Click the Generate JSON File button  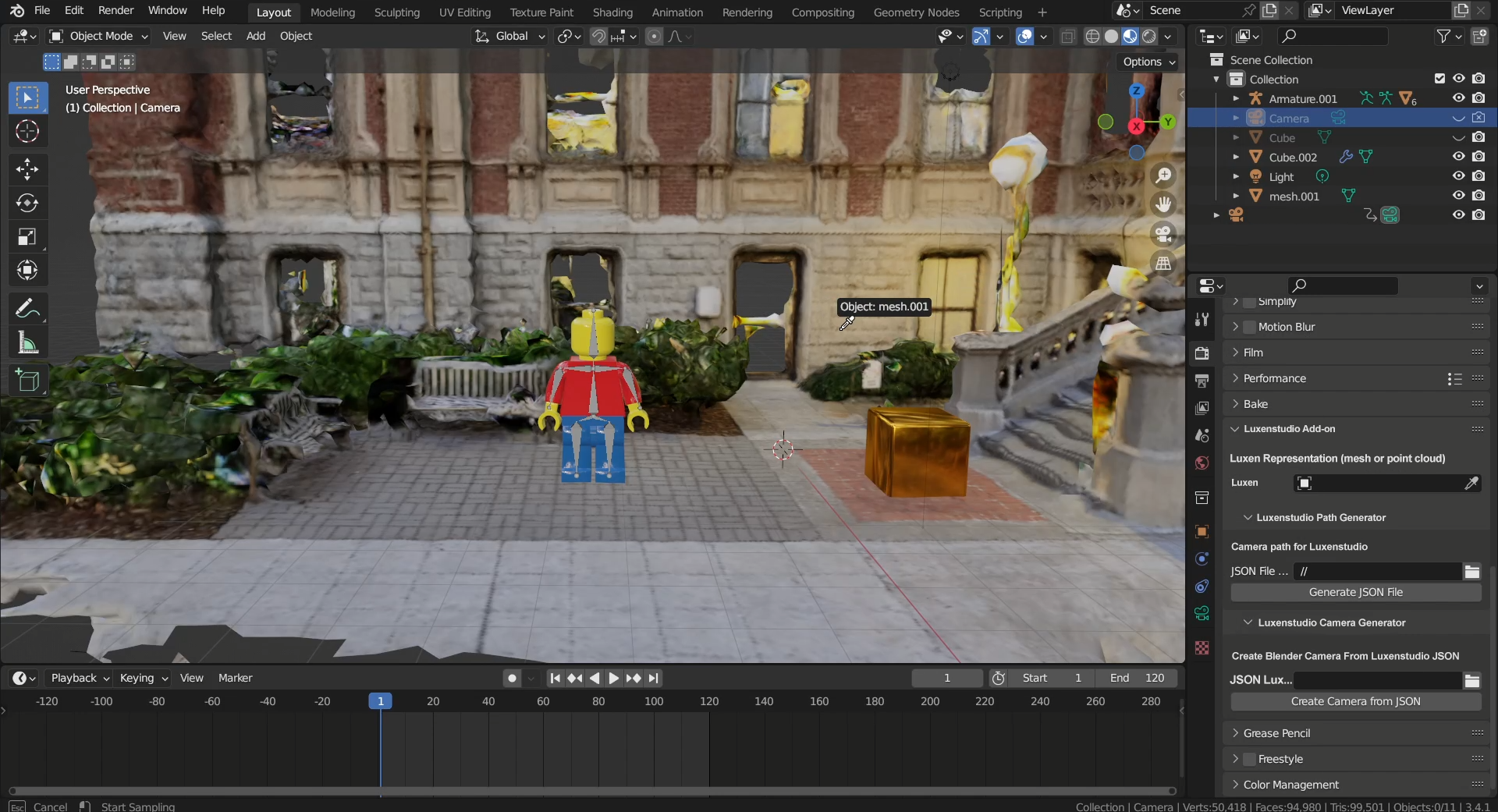point(1355,592)
